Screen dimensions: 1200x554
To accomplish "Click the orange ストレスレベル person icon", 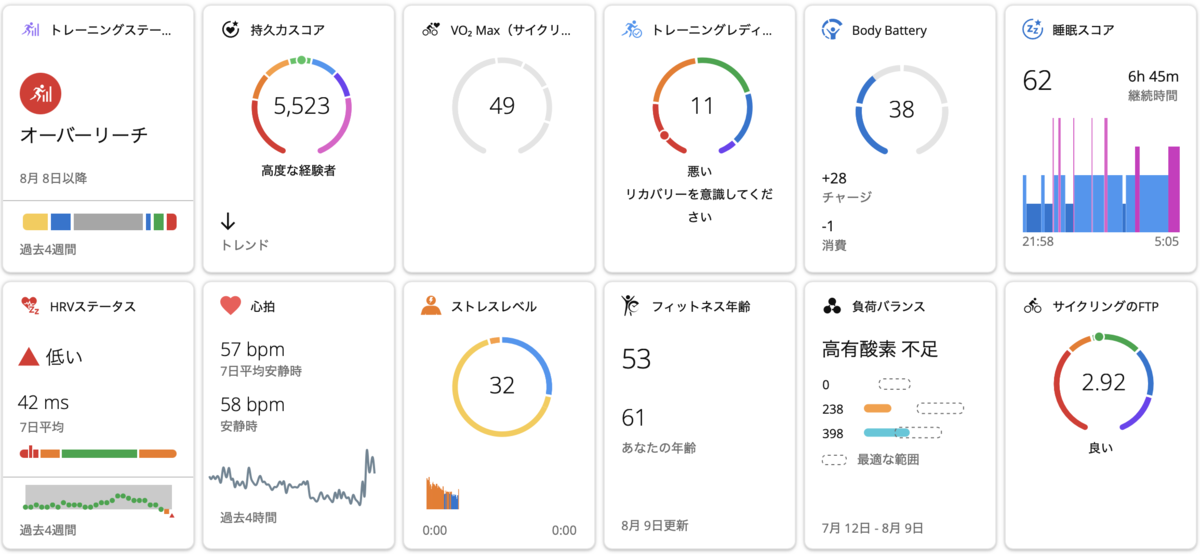I will (431, 306).
